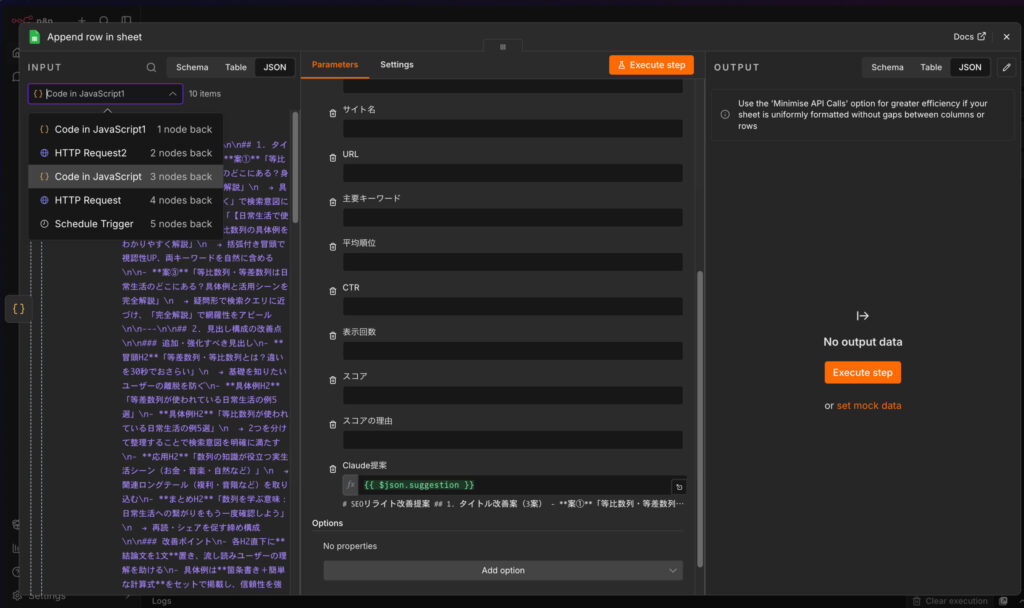The width and height of the screenshot is (1024, 608).
Task: Click the 主要キーワード input field
Action: click(x=513, y=217)
